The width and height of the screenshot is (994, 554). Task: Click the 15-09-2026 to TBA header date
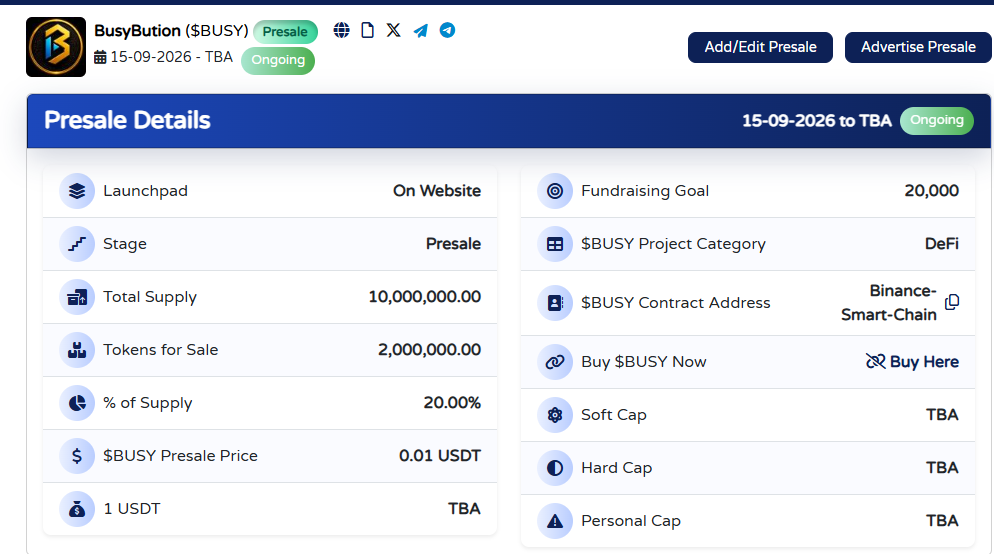[x=816, y=120]
